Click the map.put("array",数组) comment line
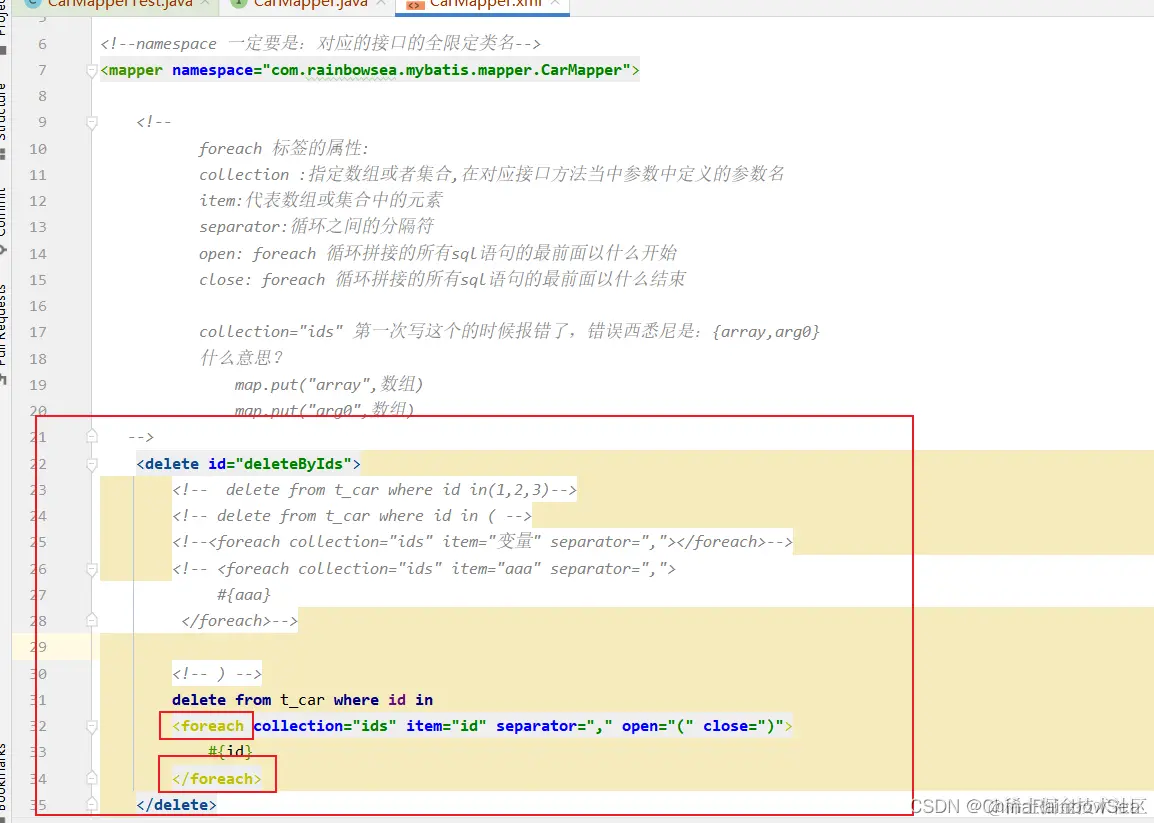The image size is (1154, 823). [x=329, y=384]
